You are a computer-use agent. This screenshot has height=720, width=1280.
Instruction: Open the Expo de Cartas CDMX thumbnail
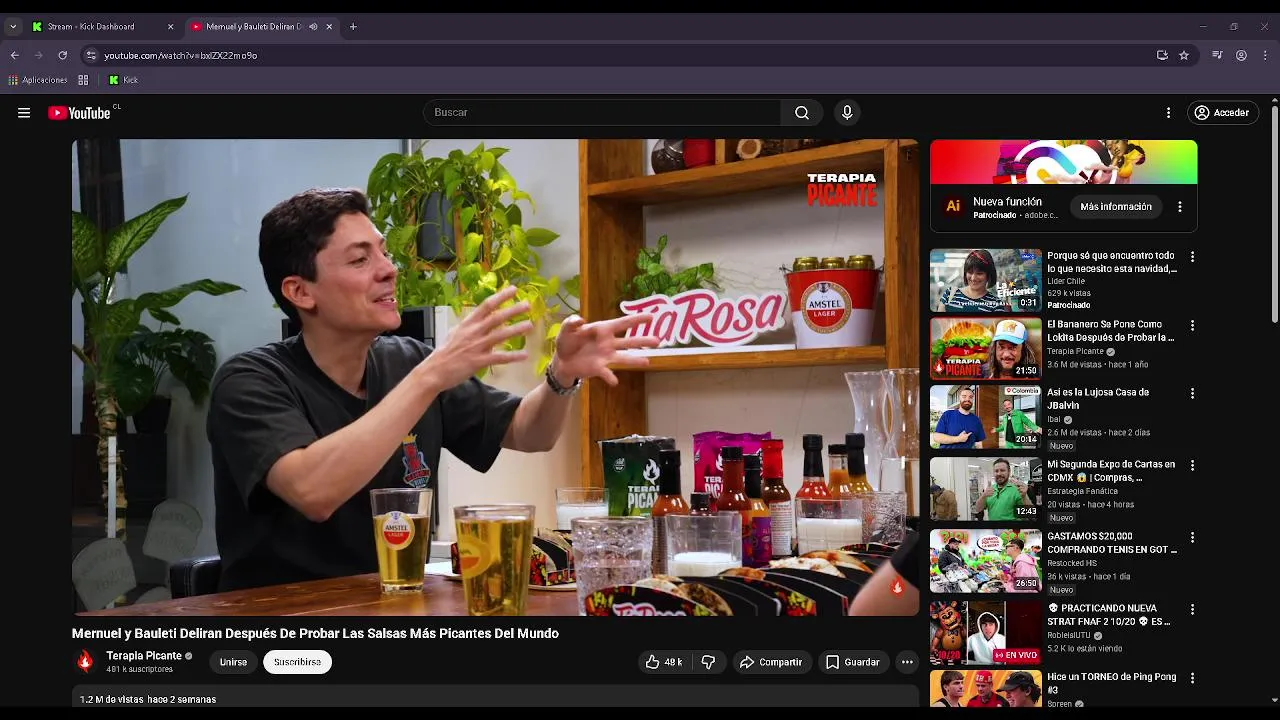coord(986,489)
